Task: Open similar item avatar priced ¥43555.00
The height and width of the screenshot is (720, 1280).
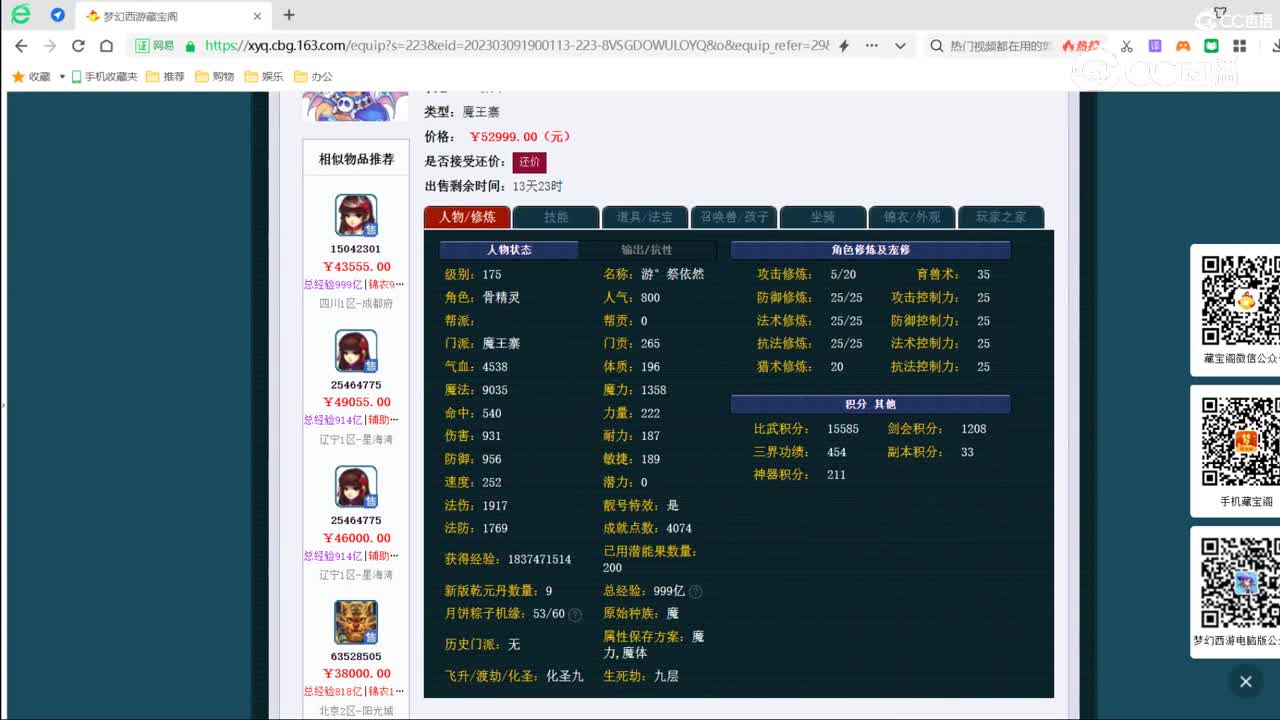Action: click(x=356, y=215)
